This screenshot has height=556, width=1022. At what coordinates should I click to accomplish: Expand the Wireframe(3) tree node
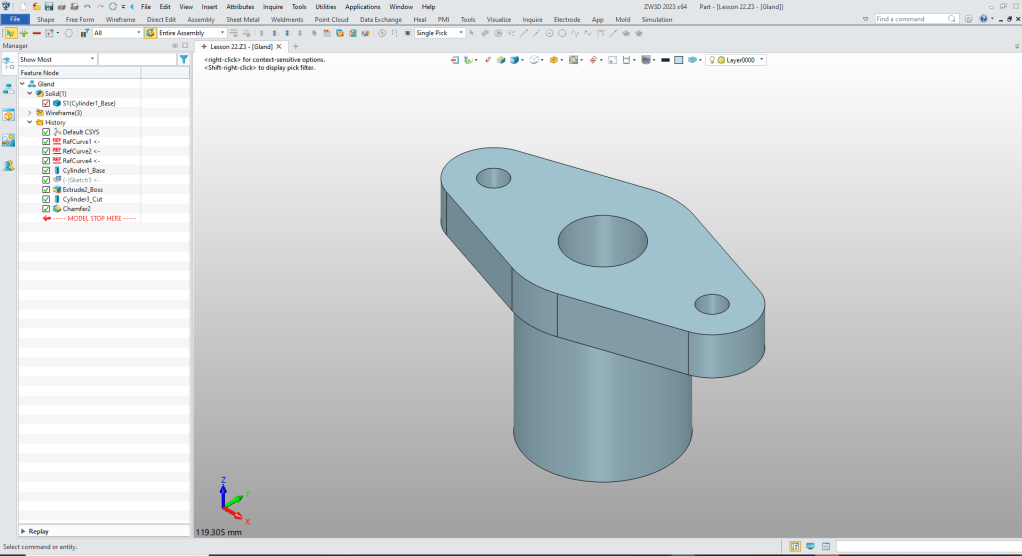29,113
